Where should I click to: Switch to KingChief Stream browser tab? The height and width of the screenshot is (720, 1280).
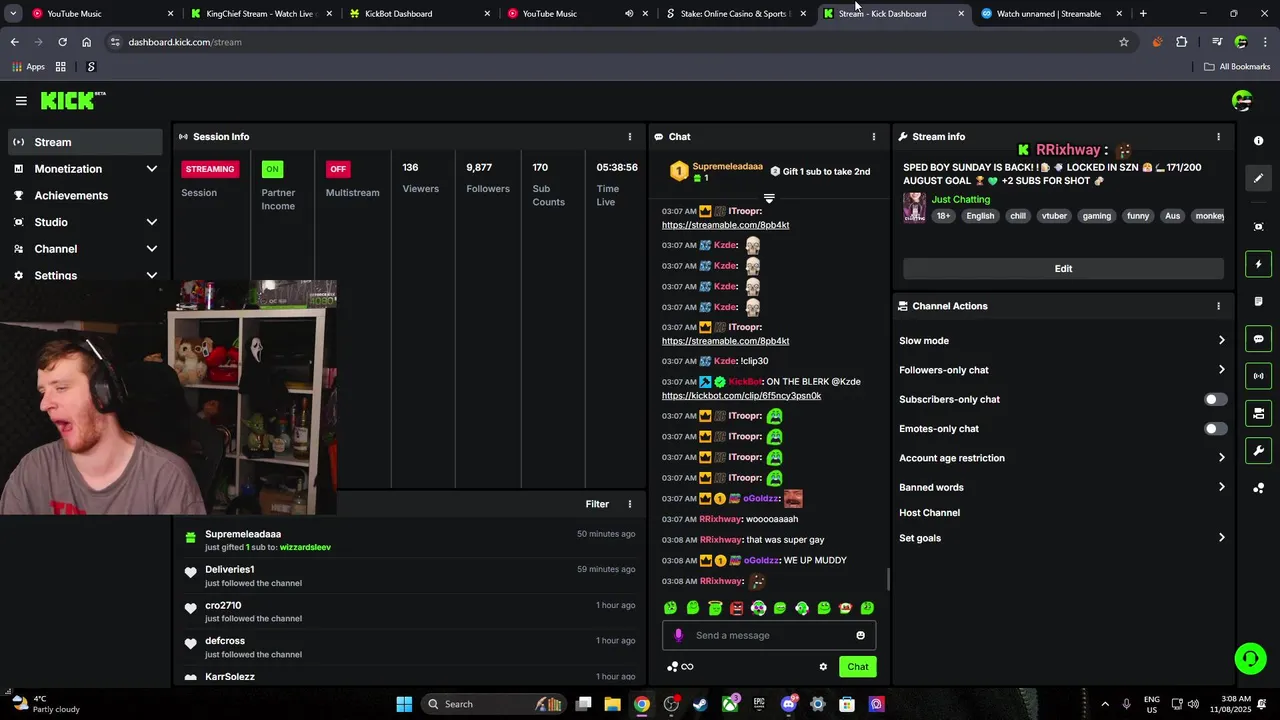point(260,14)
